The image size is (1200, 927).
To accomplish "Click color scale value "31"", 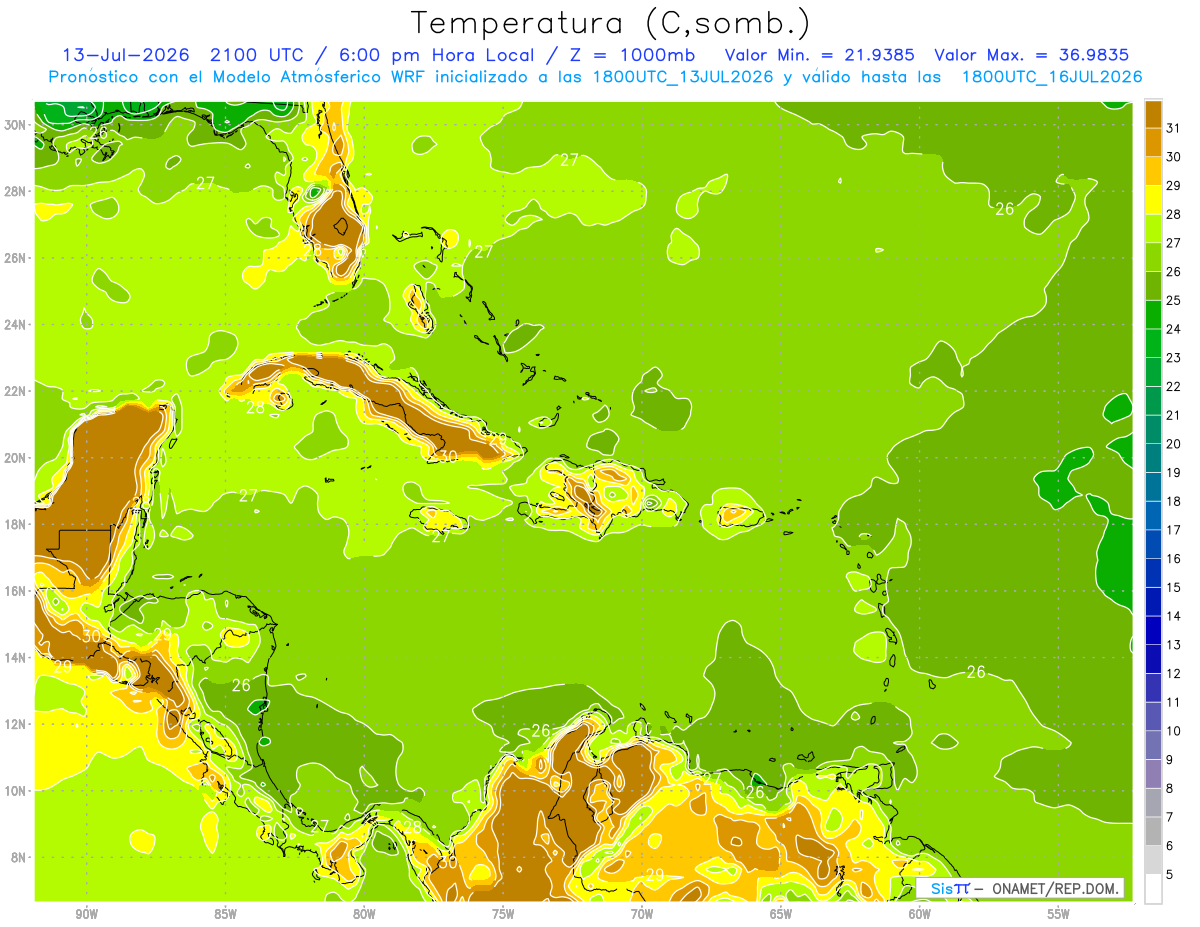I will click(1174, 128).
